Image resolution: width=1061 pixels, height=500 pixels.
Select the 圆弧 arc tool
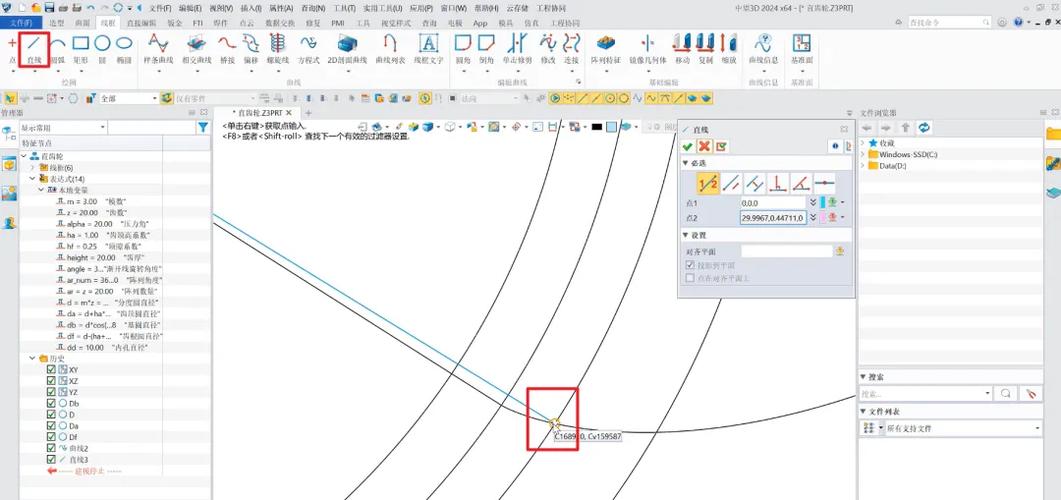(x=58, y=49)
